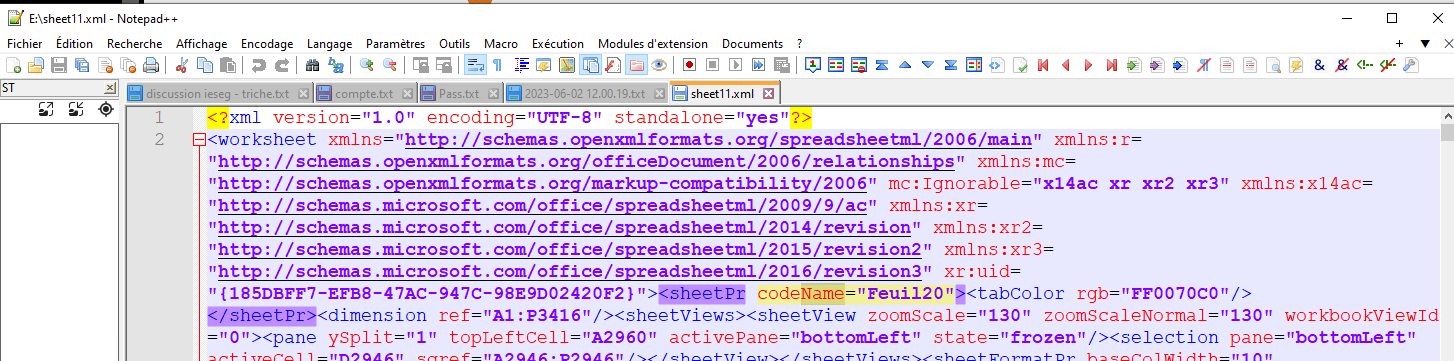The height and width of the screenshot is (361, 1454).
Task: Click the Print icon in toolbar
Action: [x=151, y=65]
